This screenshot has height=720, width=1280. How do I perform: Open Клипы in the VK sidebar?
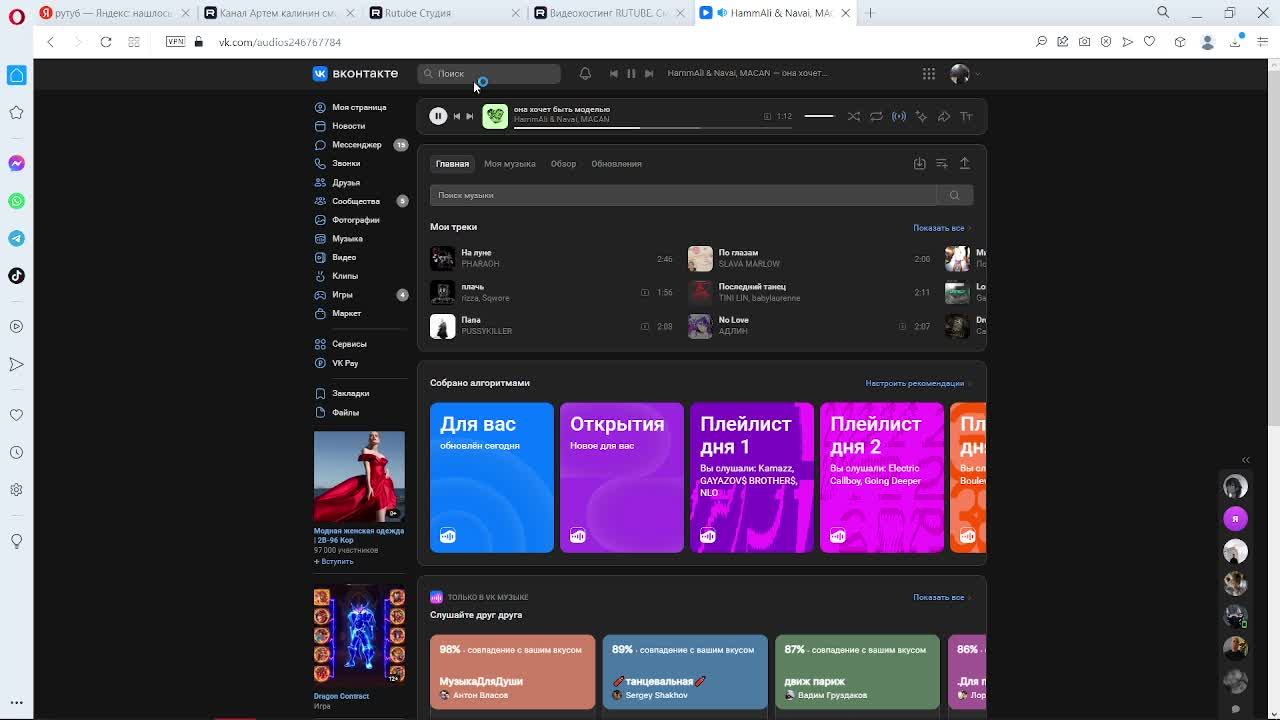coord(345,276)
